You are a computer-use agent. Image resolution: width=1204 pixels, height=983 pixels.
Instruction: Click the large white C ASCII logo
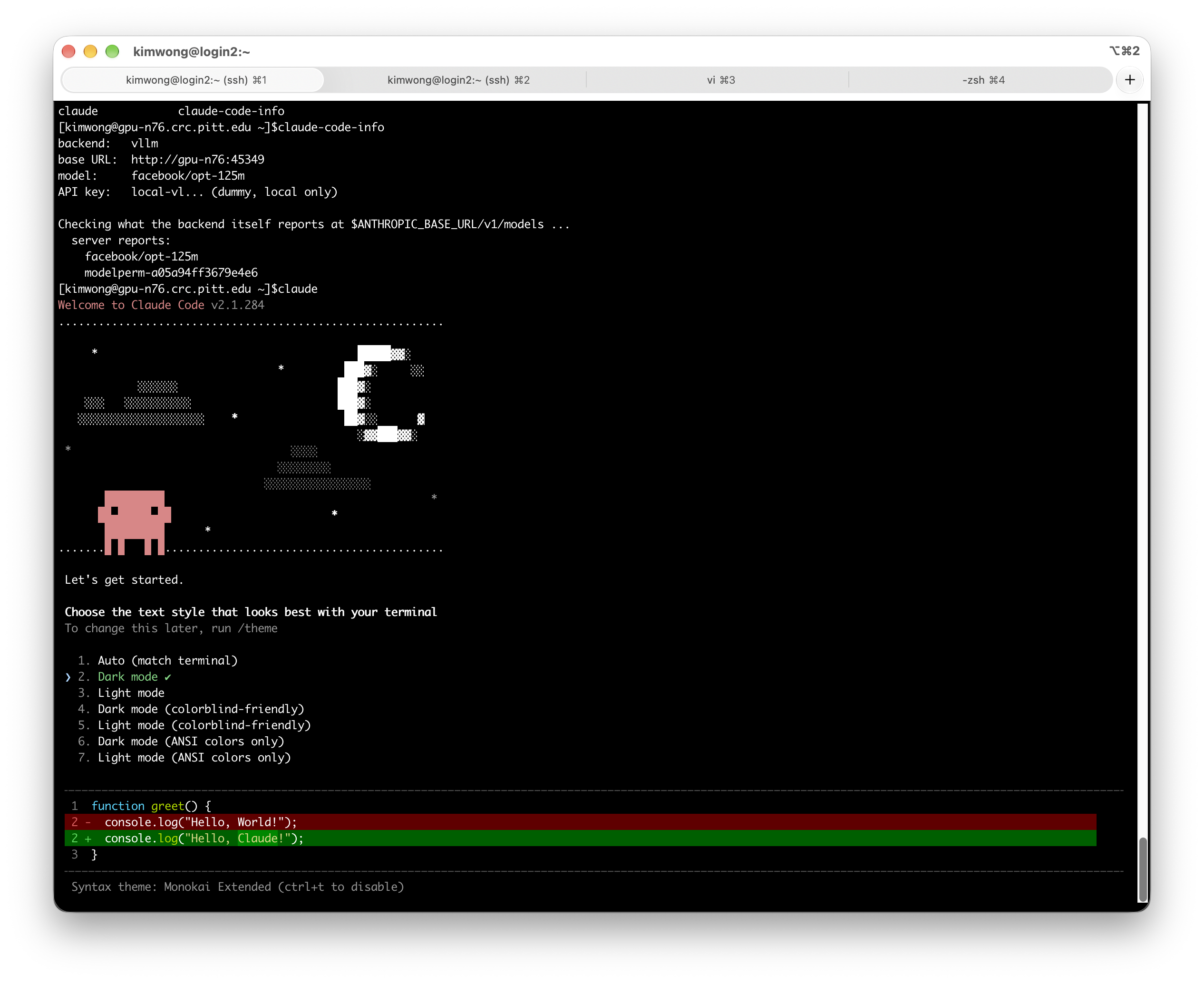381,393
